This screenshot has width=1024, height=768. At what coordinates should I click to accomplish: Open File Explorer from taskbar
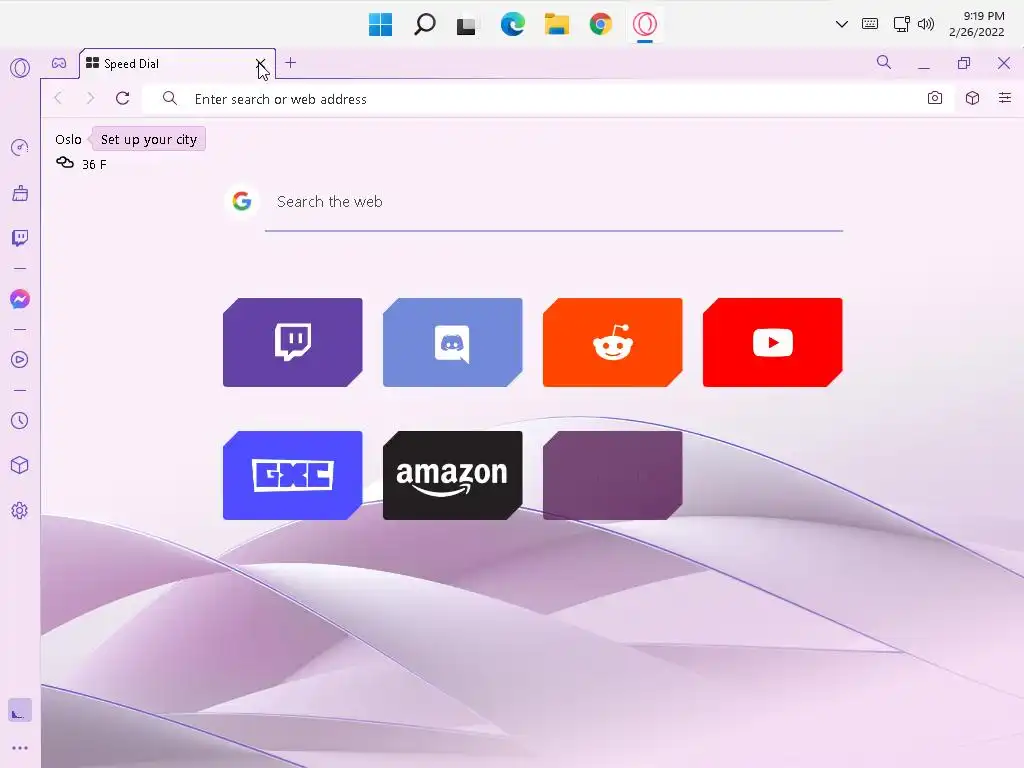pyautogui.click(x=556, y=25)
